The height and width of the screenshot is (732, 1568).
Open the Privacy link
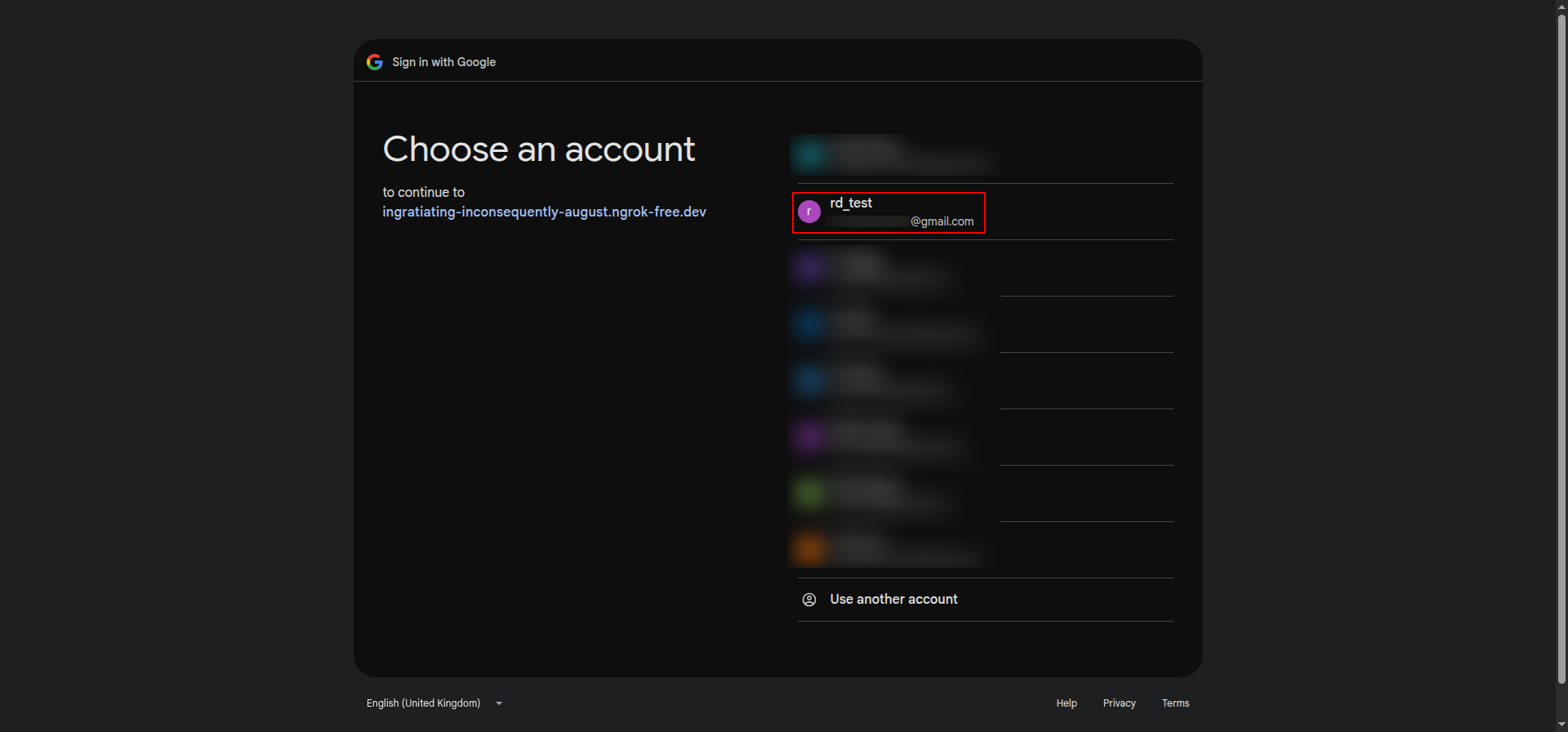[x=1120, y=703]
